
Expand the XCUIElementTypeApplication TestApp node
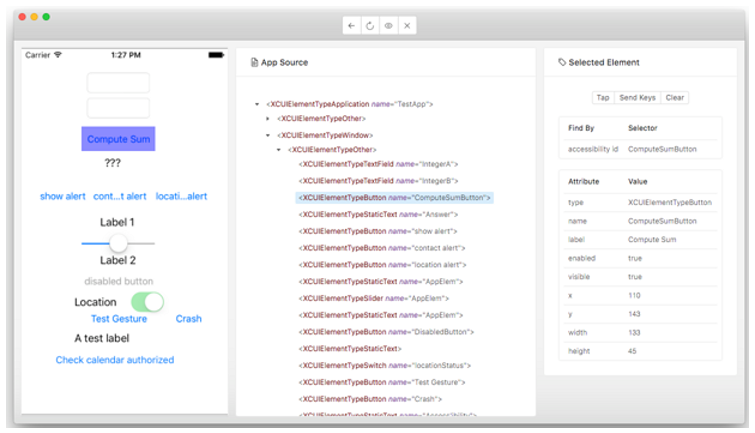257,104
